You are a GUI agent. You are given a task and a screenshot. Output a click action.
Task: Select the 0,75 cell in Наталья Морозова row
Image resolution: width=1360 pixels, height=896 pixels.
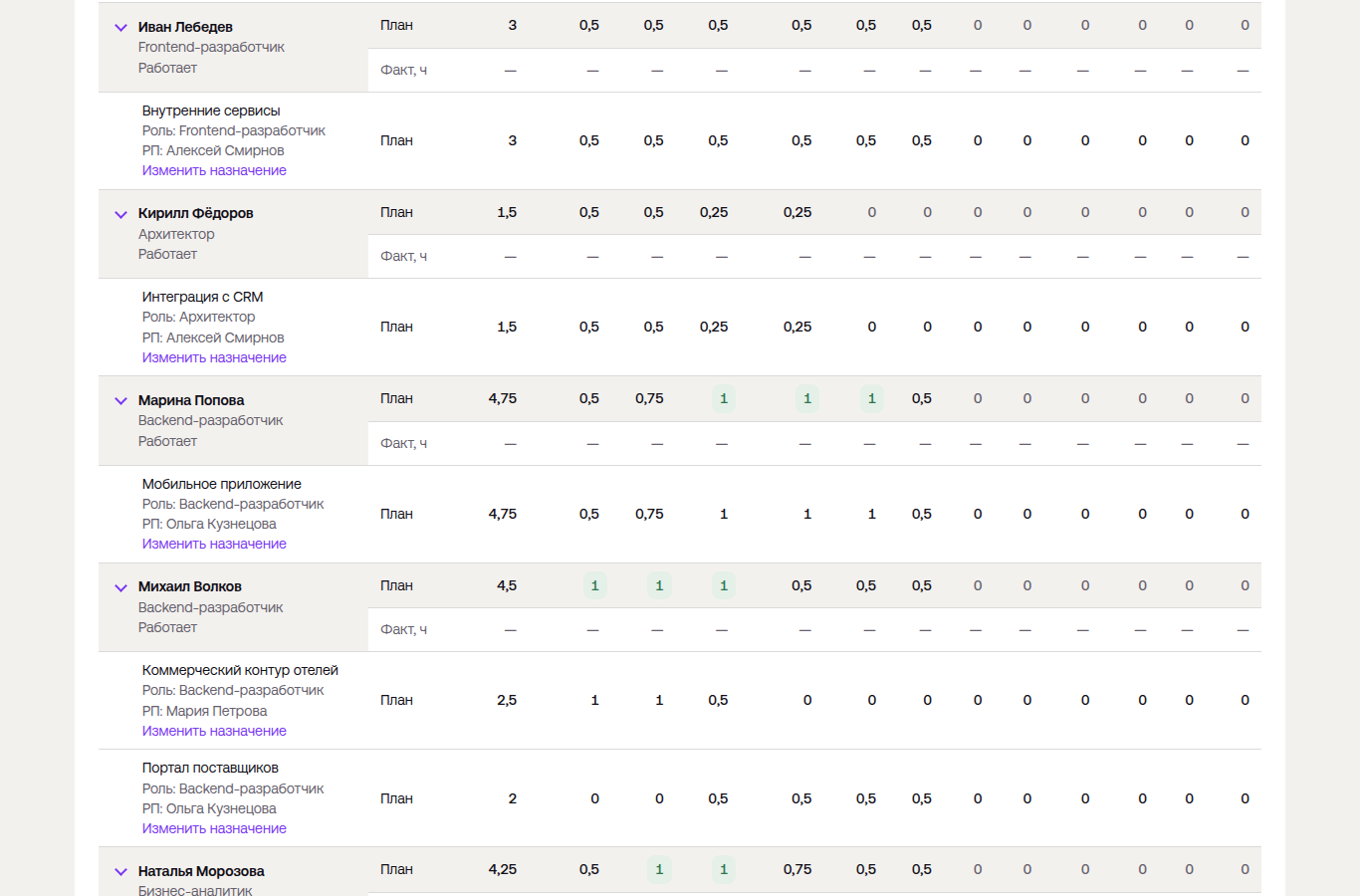pyautogui.click(x=797, y=869)
